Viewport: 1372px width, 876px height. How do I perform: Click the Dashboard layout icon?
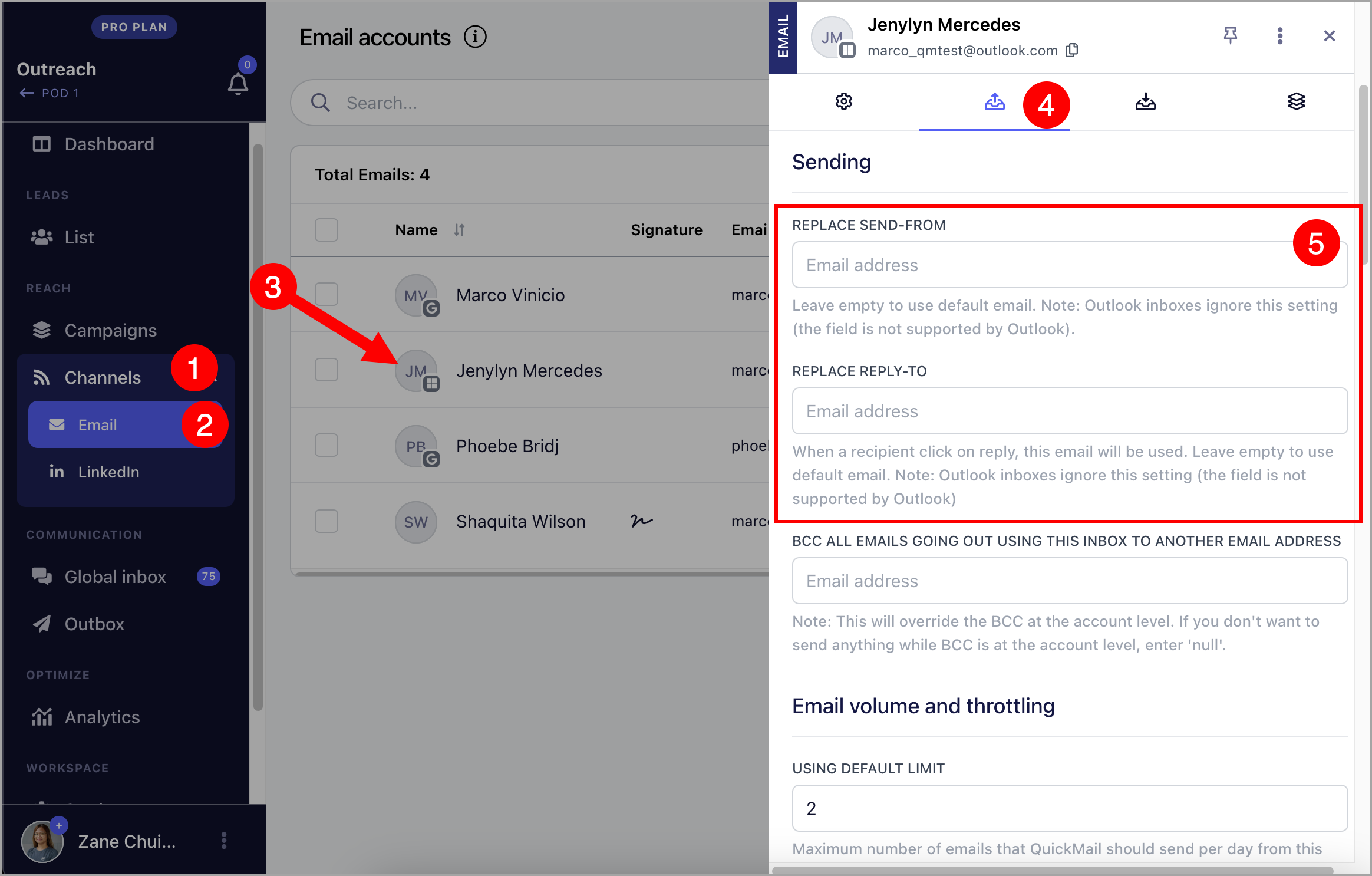41,144
